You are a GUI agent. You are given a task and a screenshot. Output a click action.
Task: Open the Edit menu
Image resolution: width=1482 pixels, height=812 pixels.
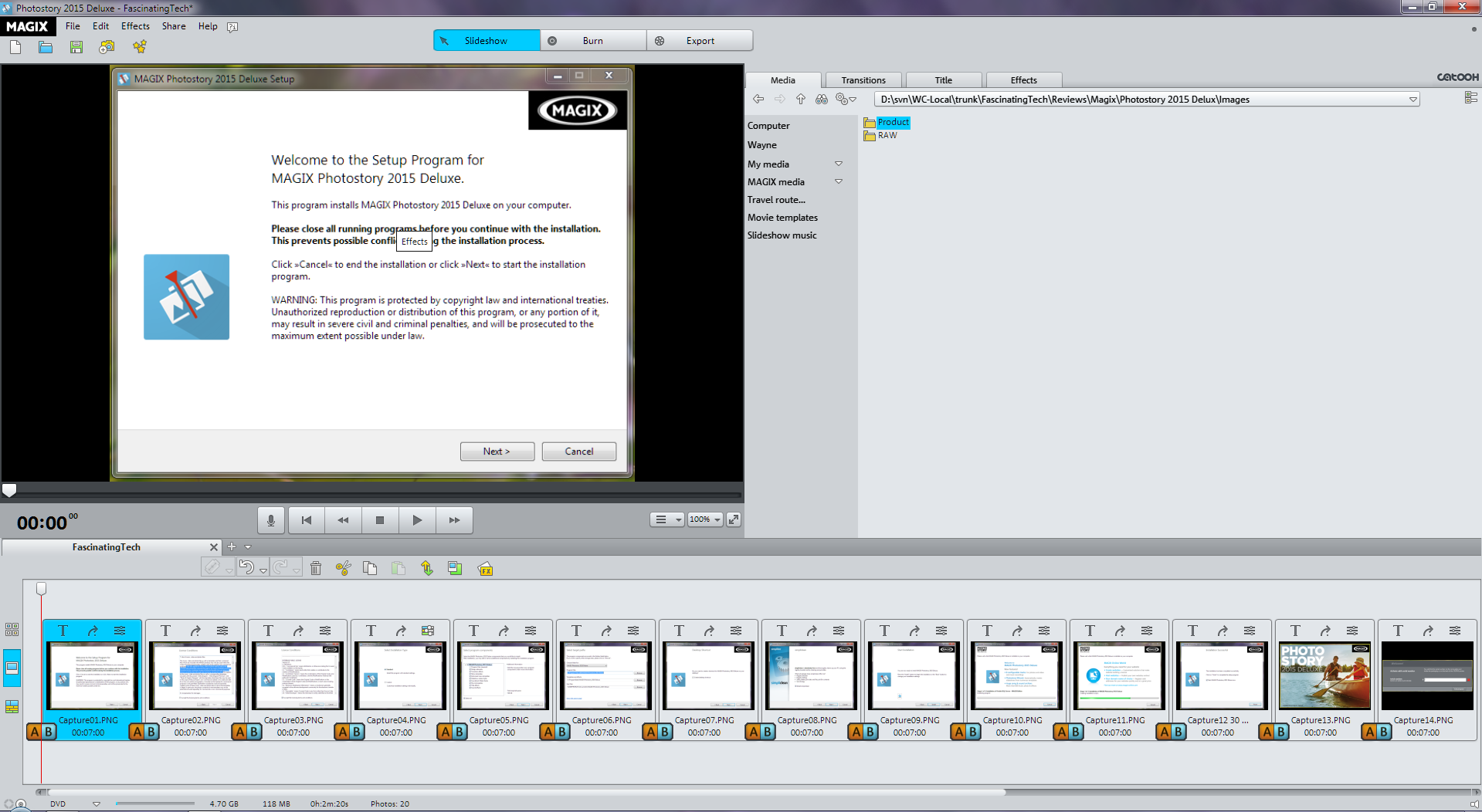(100, 26)
